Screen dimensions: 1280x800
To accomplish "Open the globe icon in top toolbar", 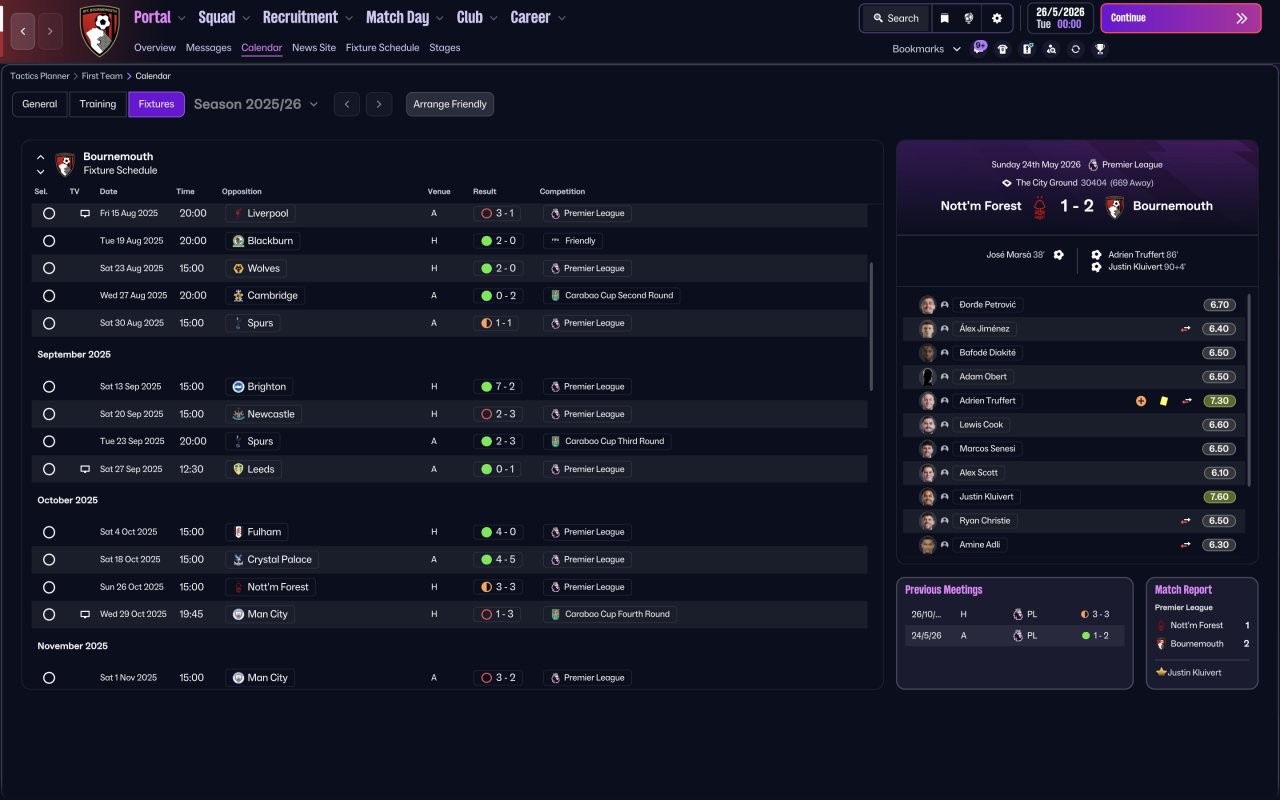I will (x=969, y=18).
